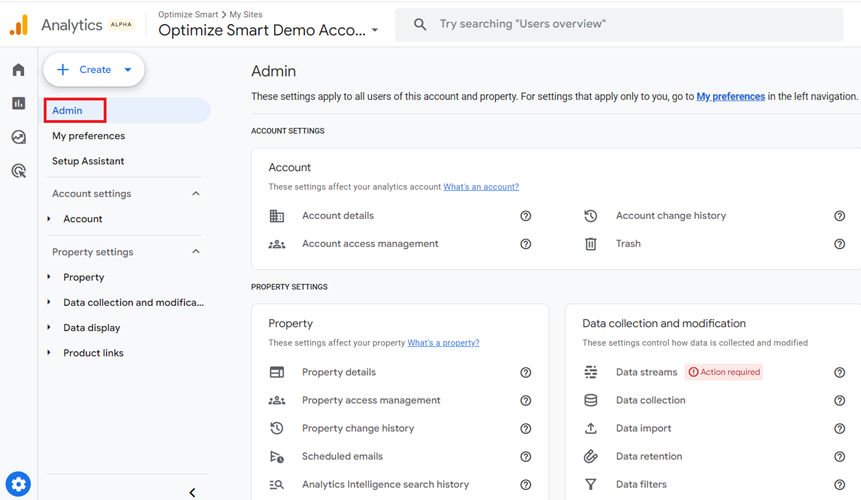Open Property change history
Viewport: 861px width, 500px height.
(358, 428)
